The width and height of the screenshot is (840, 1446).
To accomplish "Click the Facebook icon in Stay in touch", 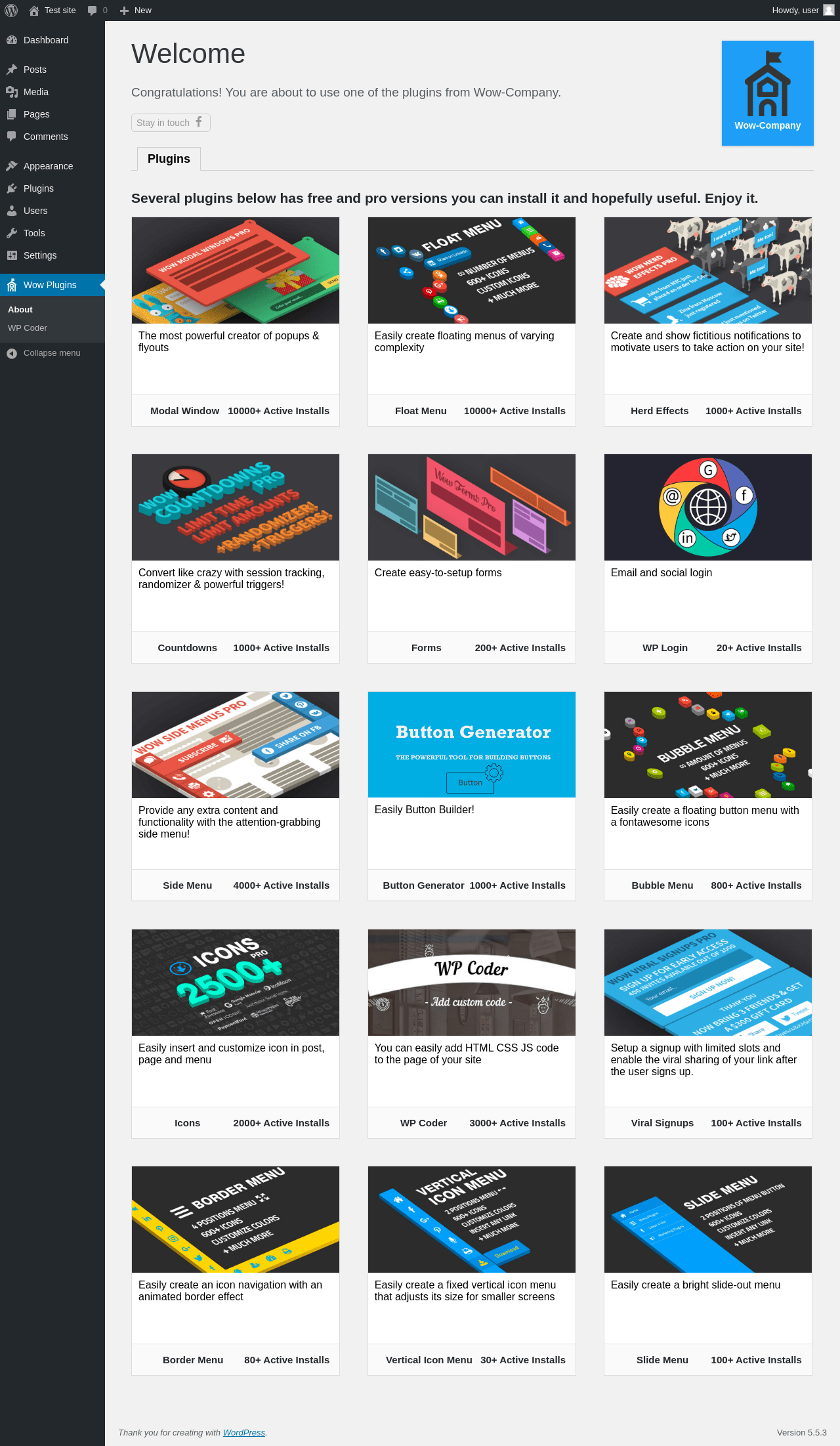I will pos(198,122).
